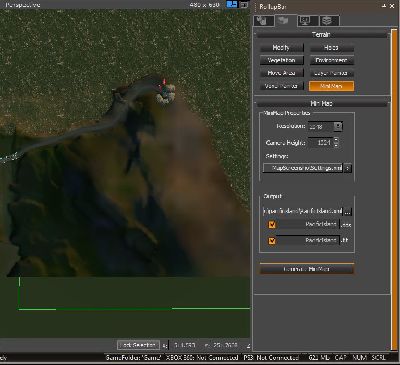This screenshot has height=365, width=400.
Task: Browse for the map settings file
Action: 347,168
